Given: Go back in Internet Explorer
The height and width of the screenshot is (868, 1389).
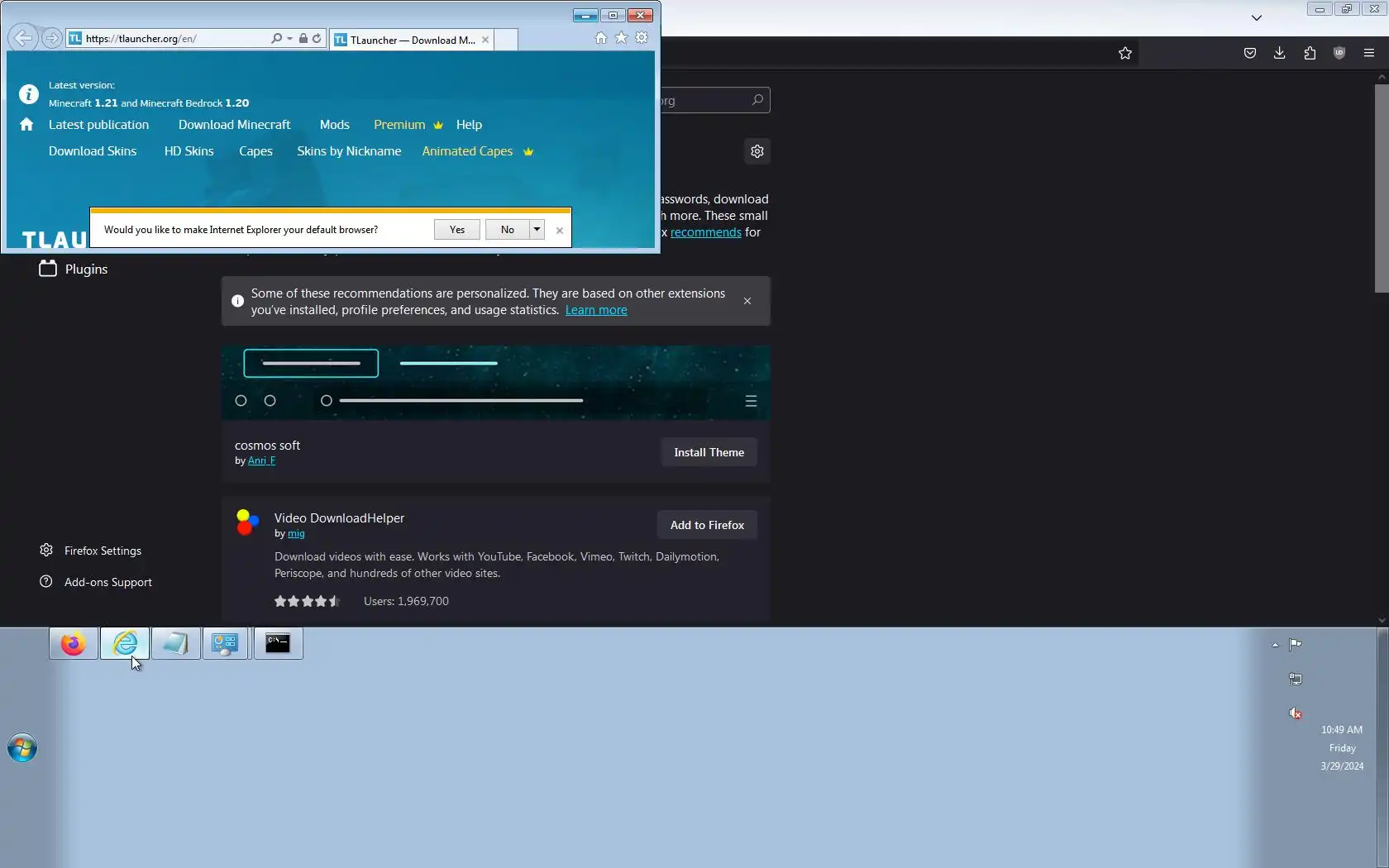Looking at the screenshot, I should click(x=23, y=38).
